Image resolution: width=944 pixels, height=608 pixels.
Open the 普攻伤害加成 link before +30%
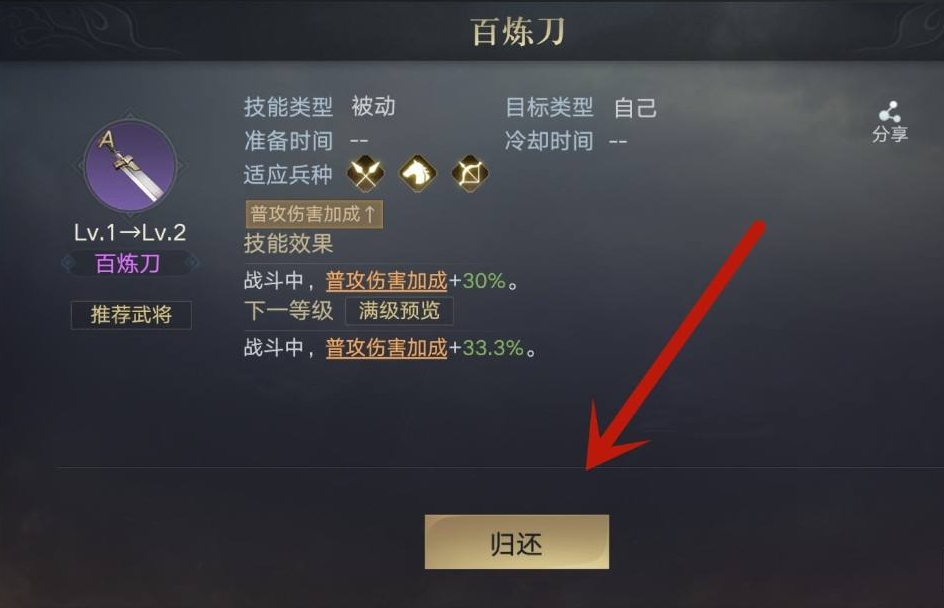(387, 281)
